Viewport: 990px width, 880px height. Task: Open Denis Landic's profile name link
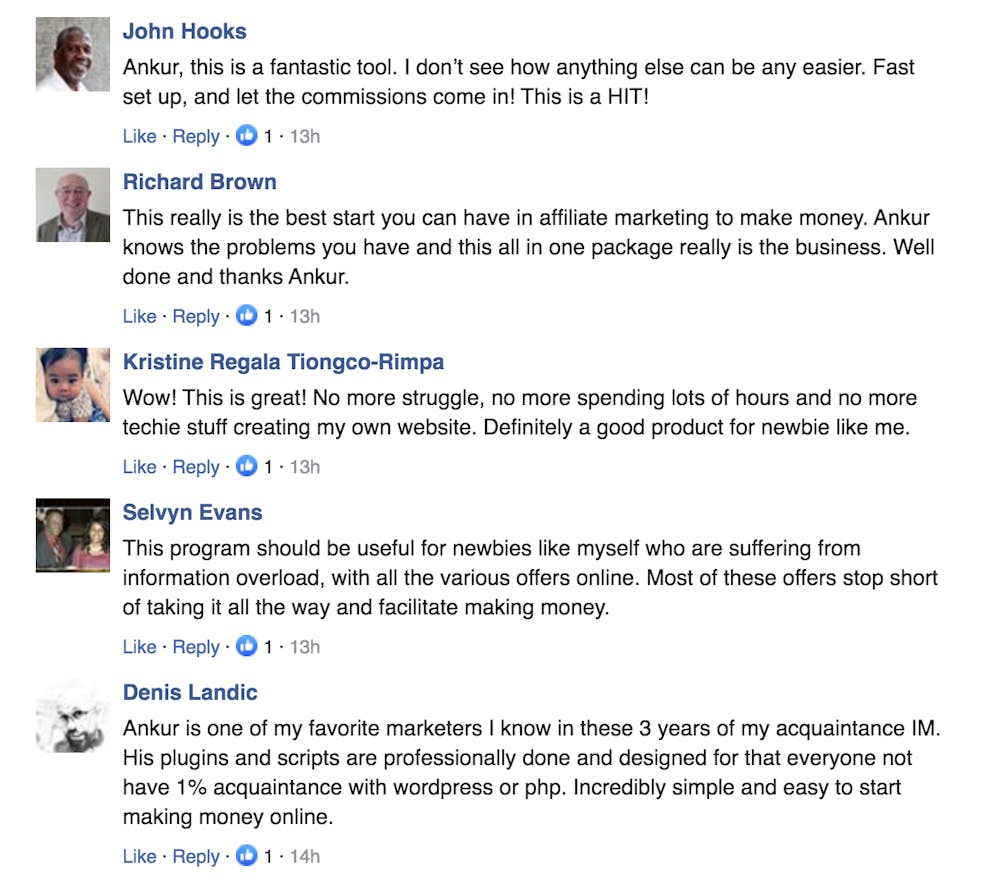pyautogui.click(x=190, y=692)
